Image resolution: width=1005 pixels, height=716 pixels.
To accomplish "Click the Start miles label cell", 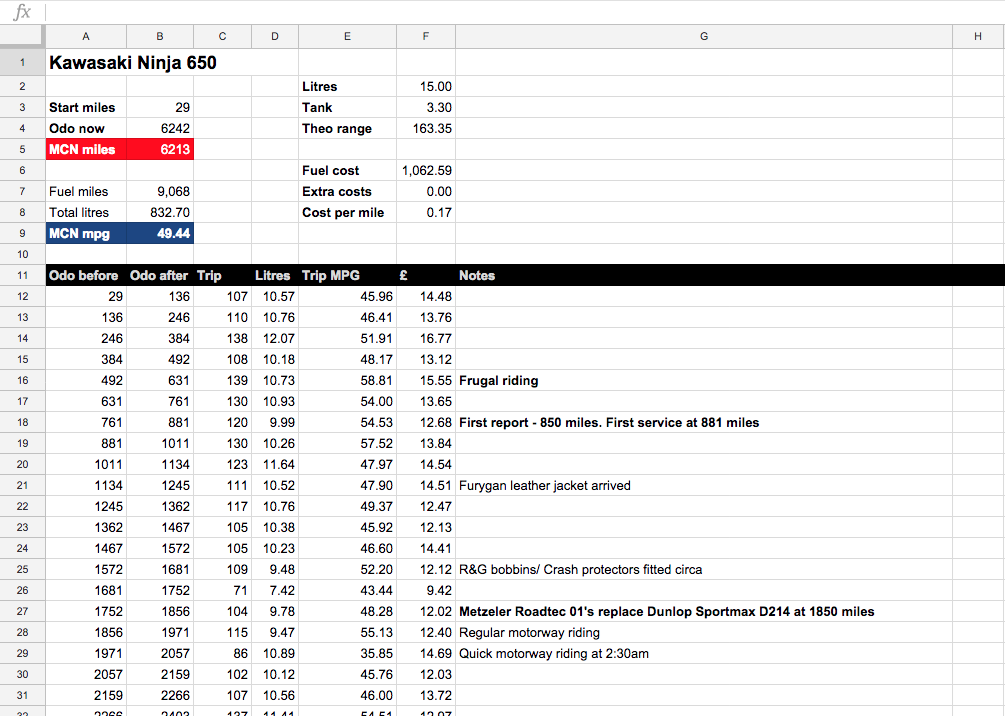I will click(x=86, y=108).
